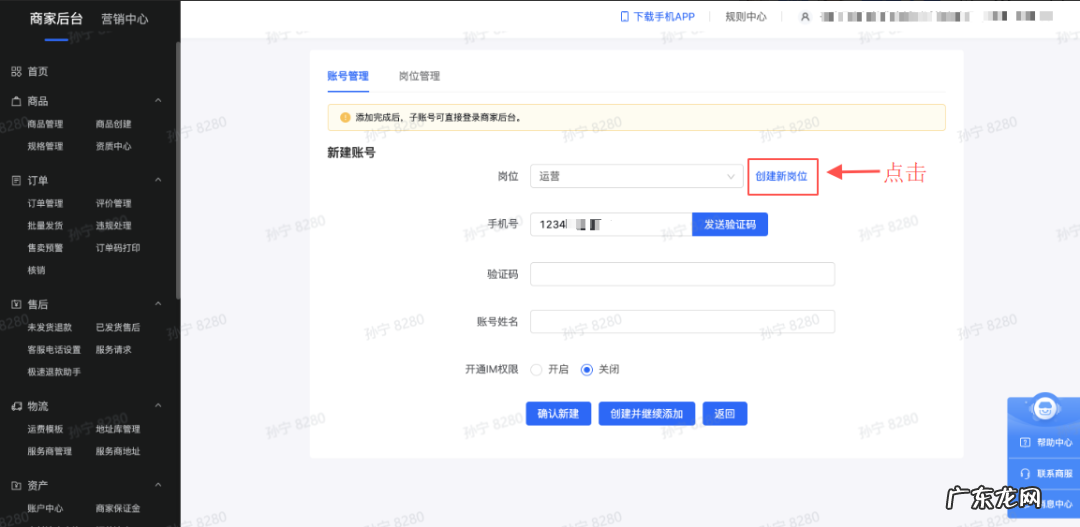This screenshot has width=1080, height=527.
Task: Open 极速退款助手 in the sidebar
Action: 54,373
